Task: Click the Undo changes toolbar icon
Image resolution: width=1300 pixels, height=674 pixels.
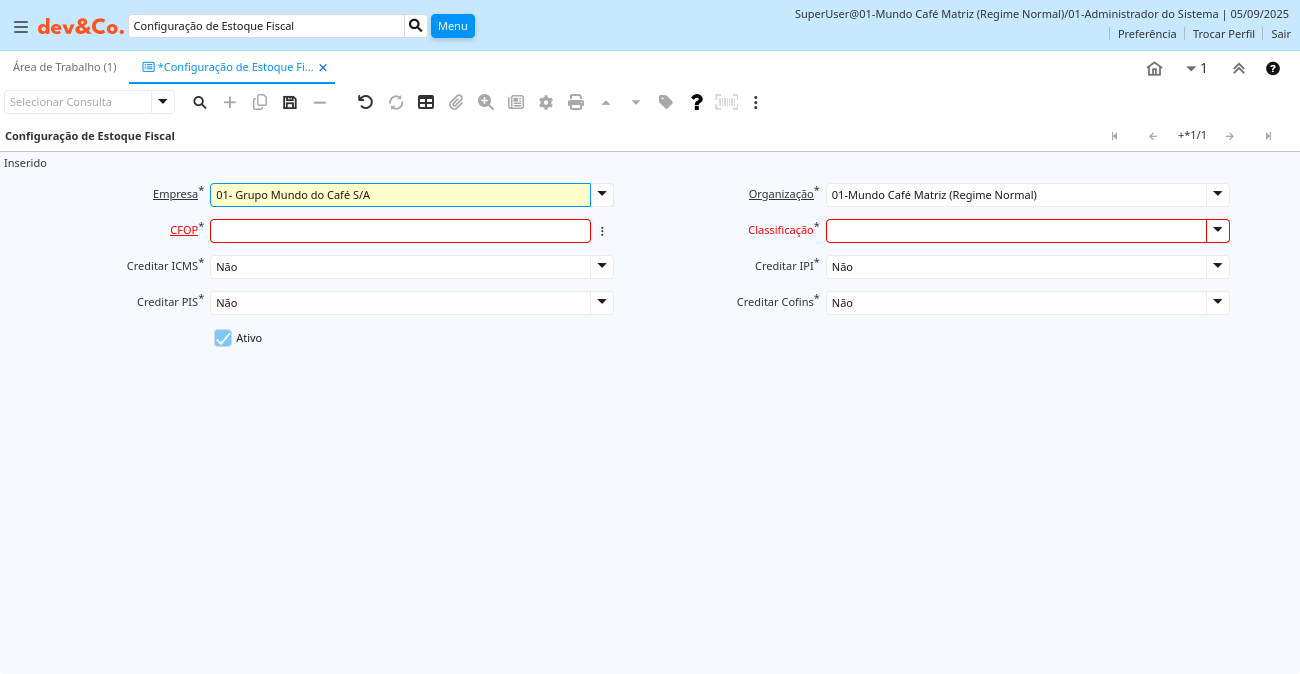Action: coord(365,102)
